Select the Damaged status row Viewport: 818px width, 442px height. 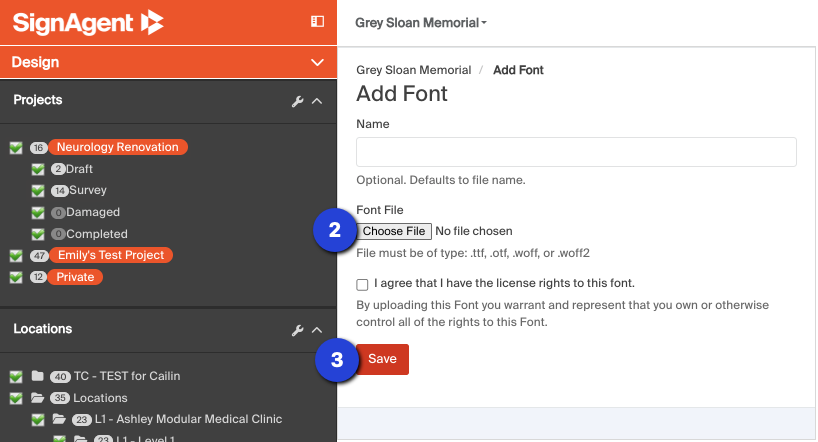93,212
